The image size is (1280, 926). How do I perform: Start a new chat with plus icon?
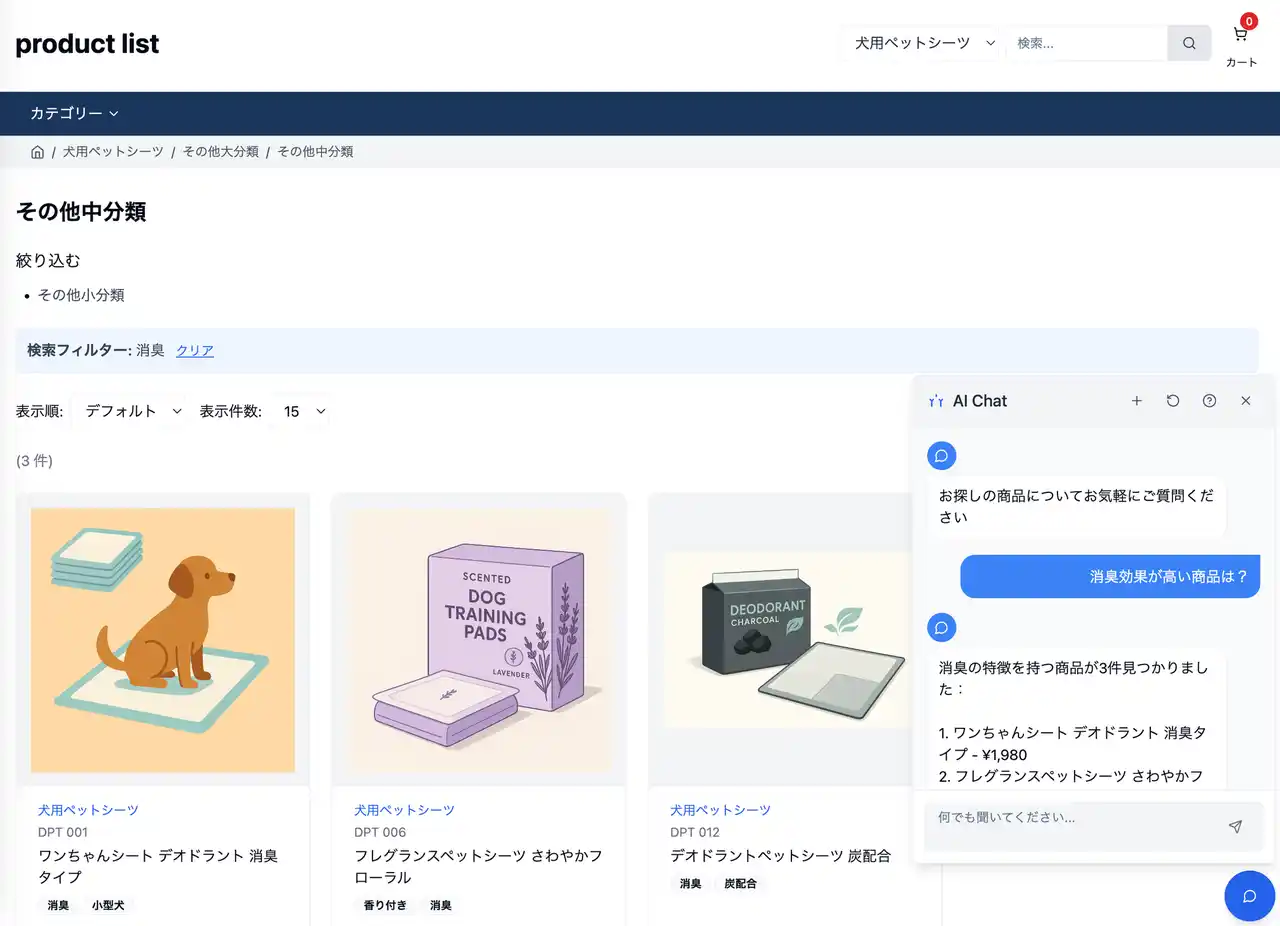point(1136,401)
